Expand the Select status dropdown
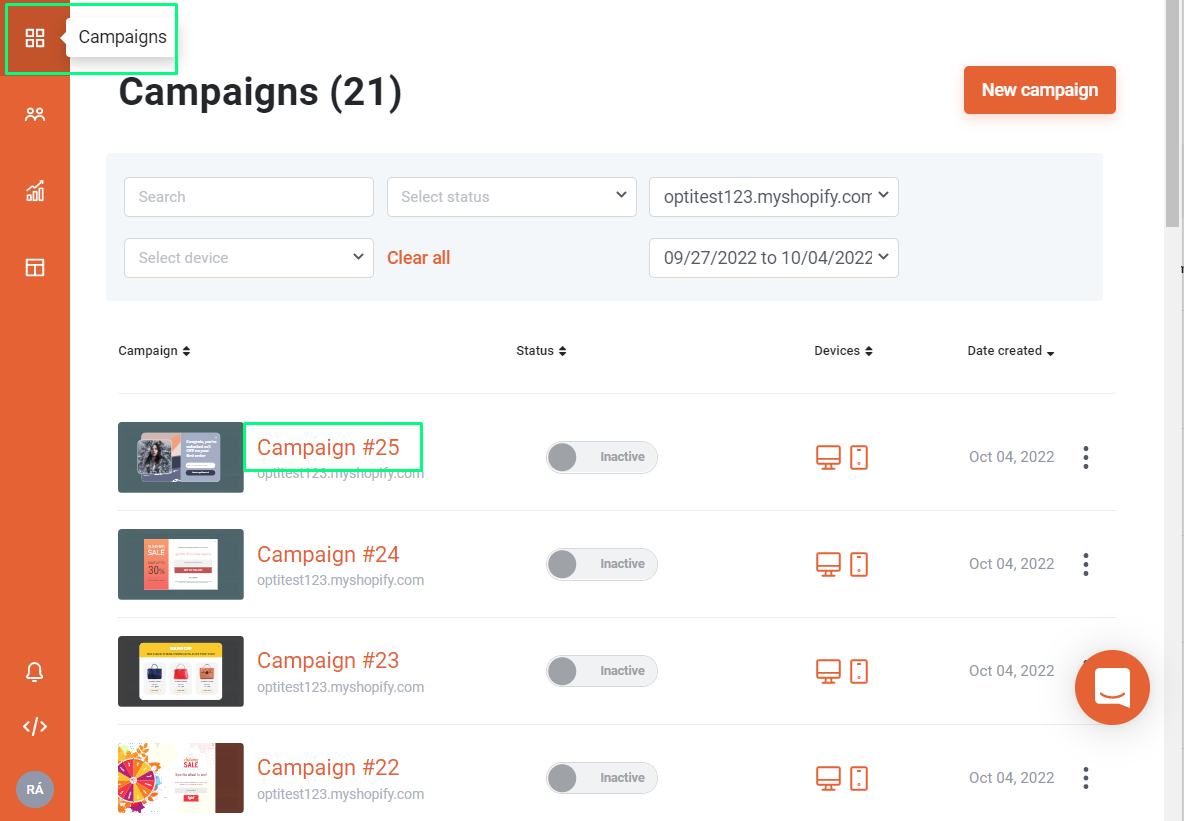The image size is (1184, 821). (x=512, y=197)
